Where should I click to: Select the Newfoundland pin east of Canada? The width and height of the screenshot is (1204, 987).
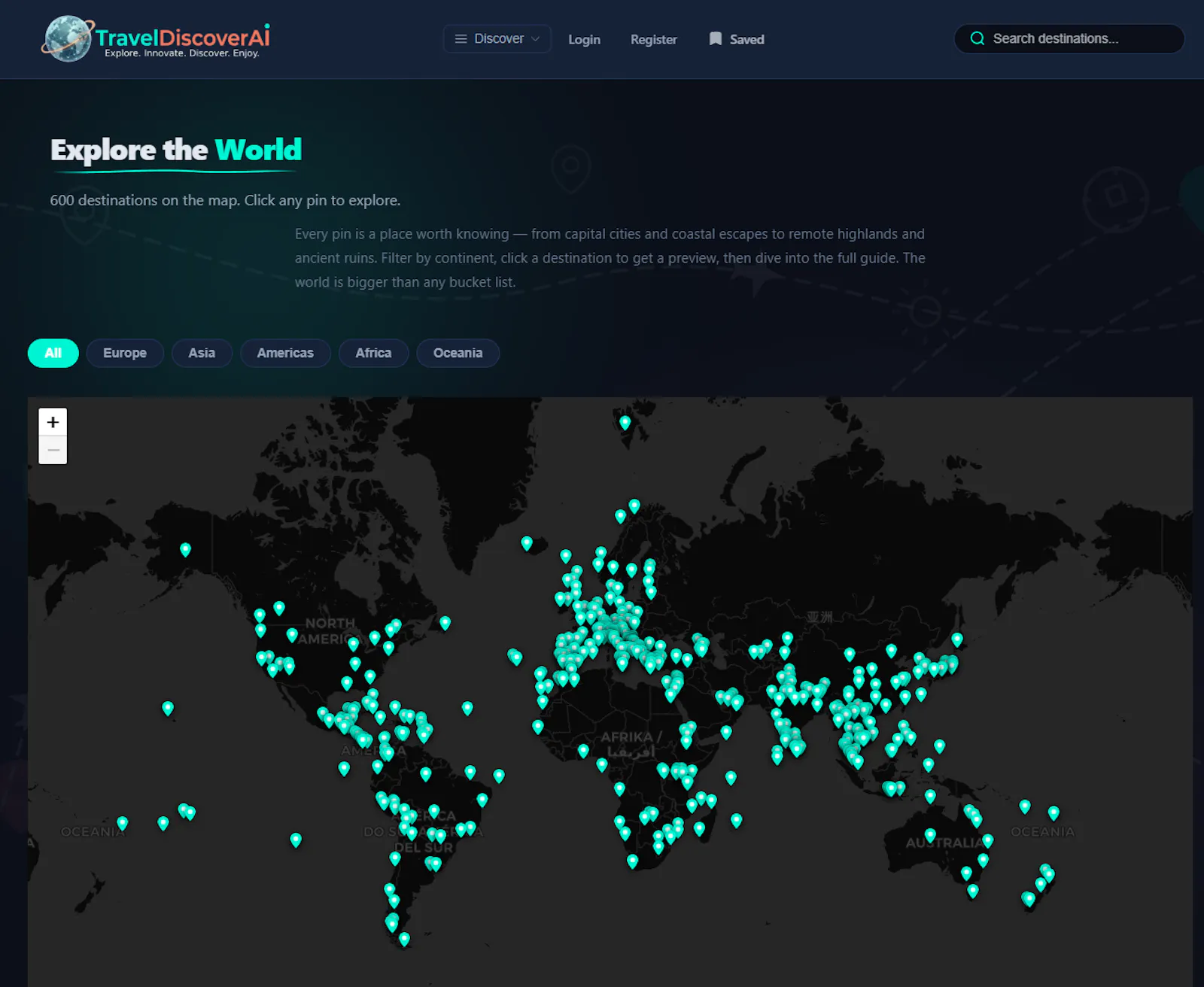pyautogui.click(x=445, y=623)
